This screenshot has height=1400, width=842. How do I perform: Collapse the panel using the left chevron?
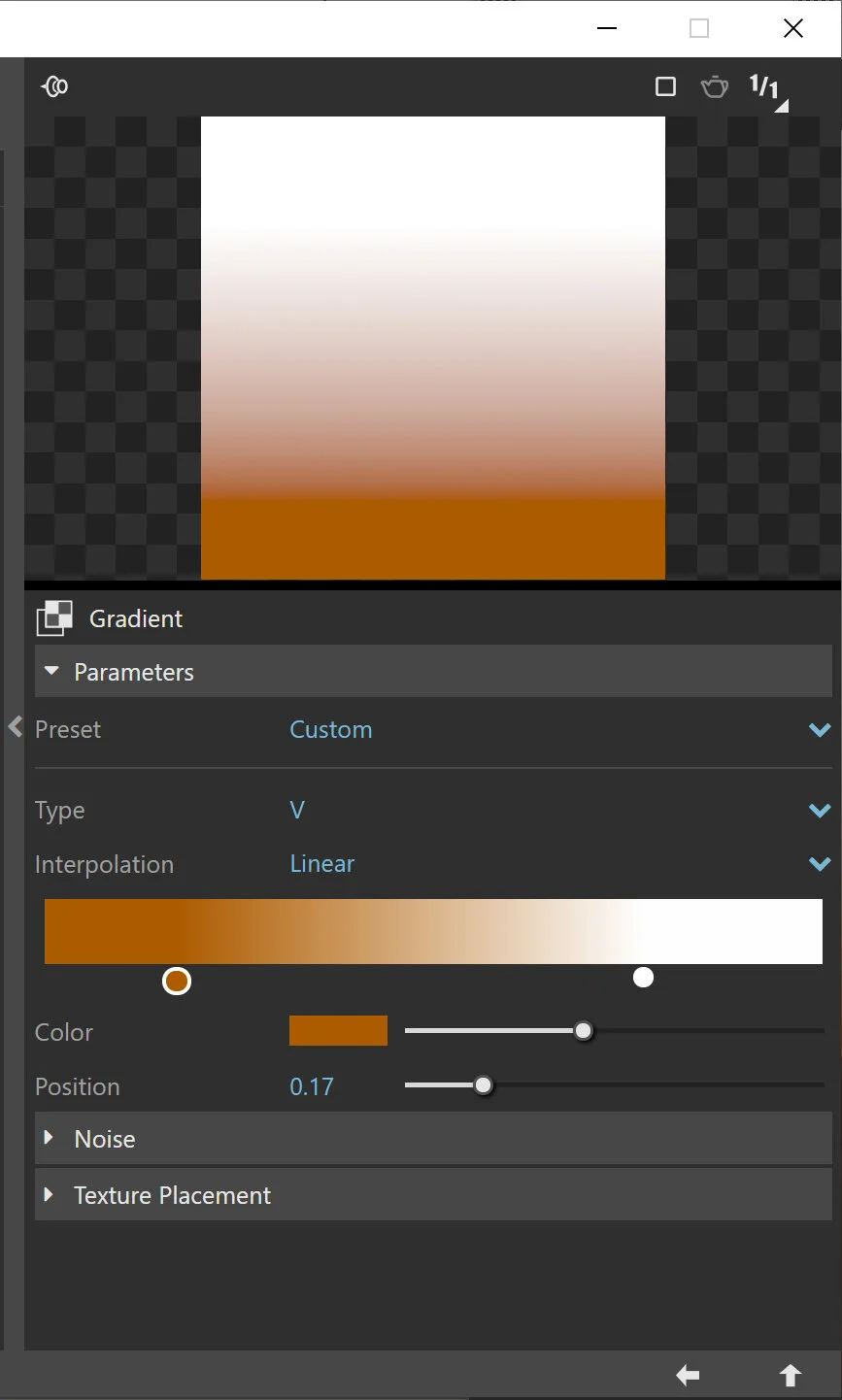click(x=14, y=726)
